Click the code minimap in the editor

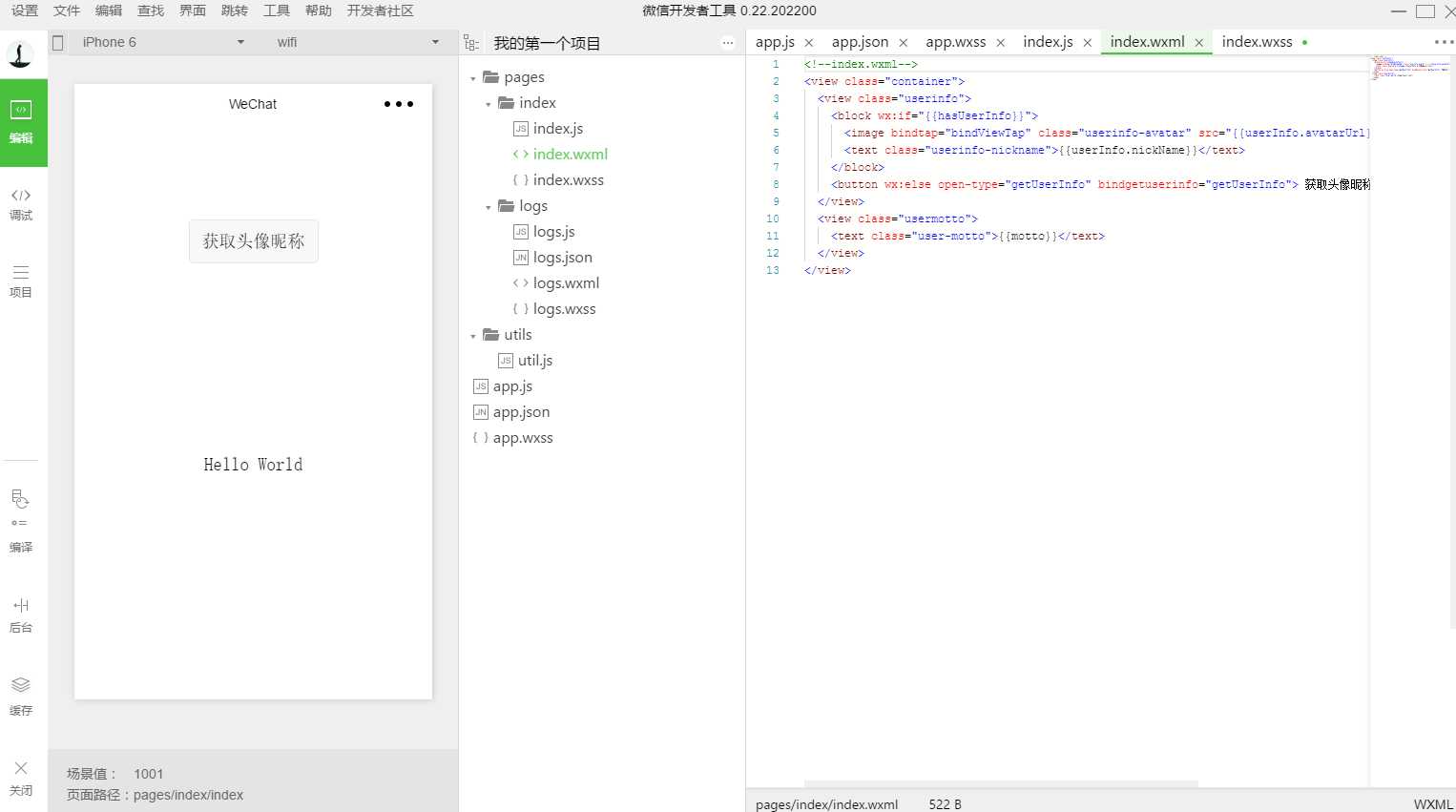pyautogui.click(x=1410, y=67)
